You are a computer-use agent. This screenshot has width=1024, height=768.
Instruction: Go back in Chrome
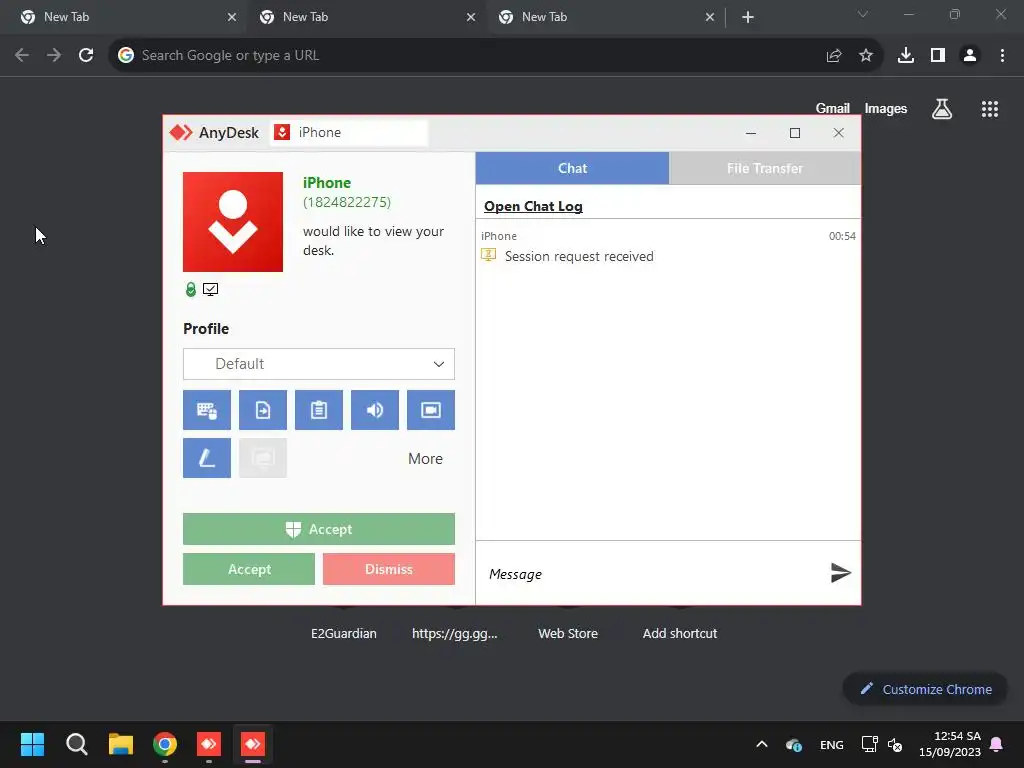[22, 56]
